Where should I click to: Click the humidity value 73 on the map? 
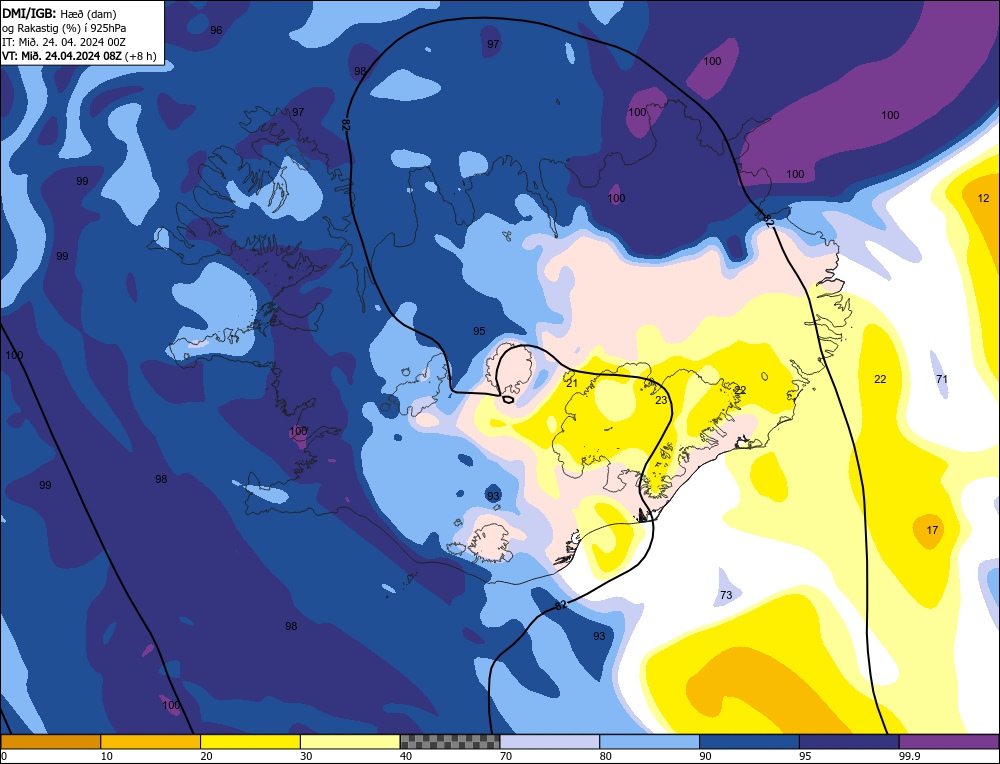[x=726, y=595]
